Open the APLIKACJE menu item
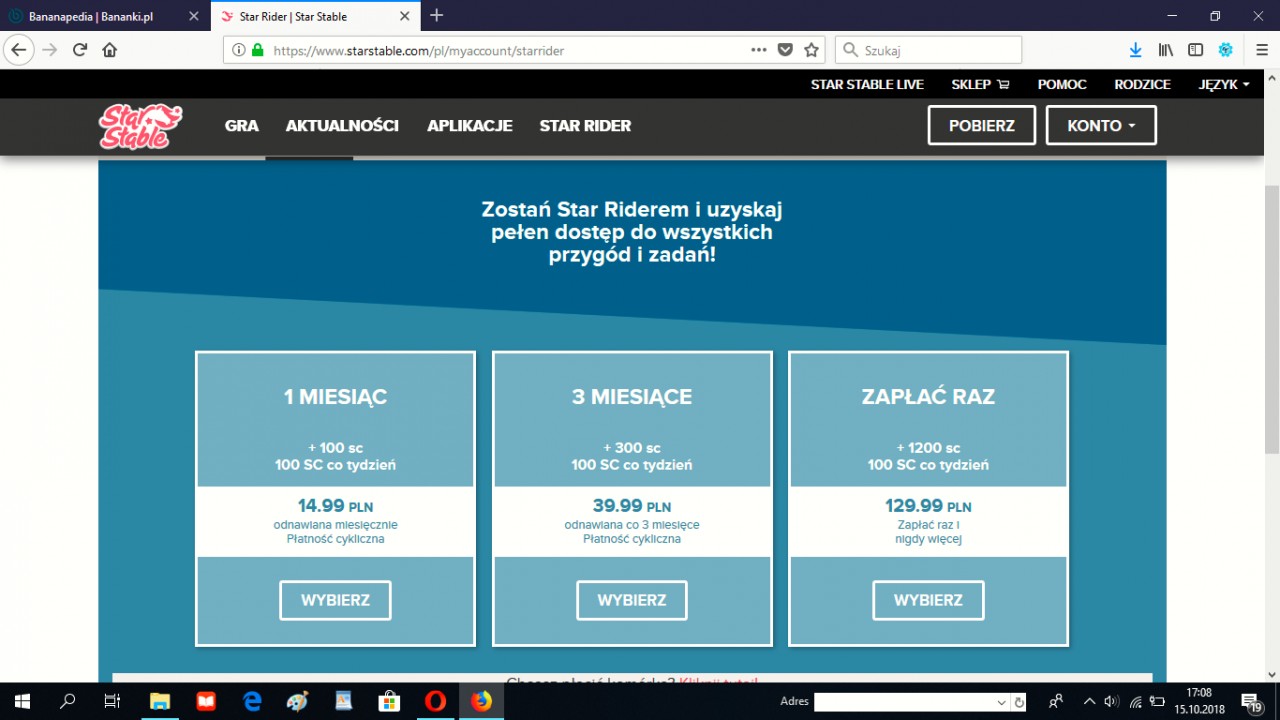1280x720 pixels. [470, 126]
